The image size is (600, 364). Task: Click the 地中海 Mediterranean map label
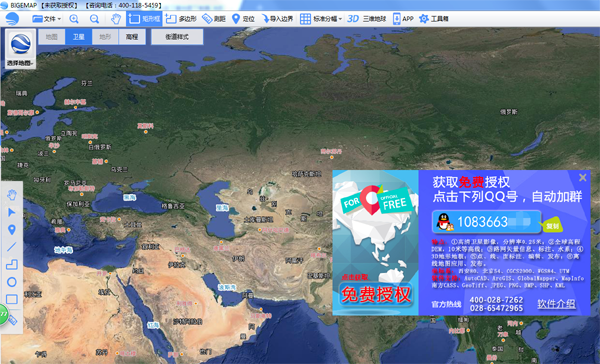64,250
